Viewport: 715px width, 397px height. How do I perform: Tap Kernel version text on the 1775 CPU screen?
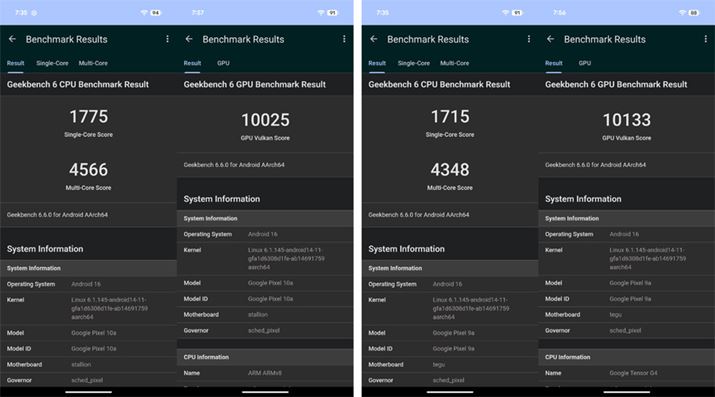[x=109, y=309]
